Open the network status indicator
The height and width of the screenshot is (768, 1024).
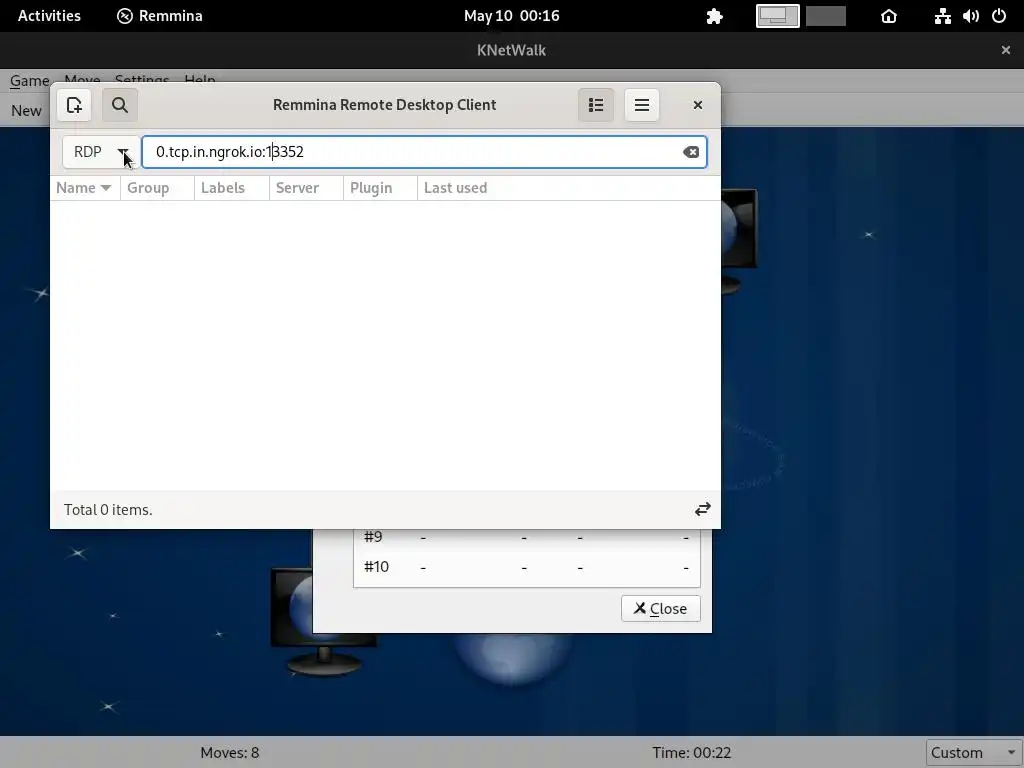tap(942, 16)
